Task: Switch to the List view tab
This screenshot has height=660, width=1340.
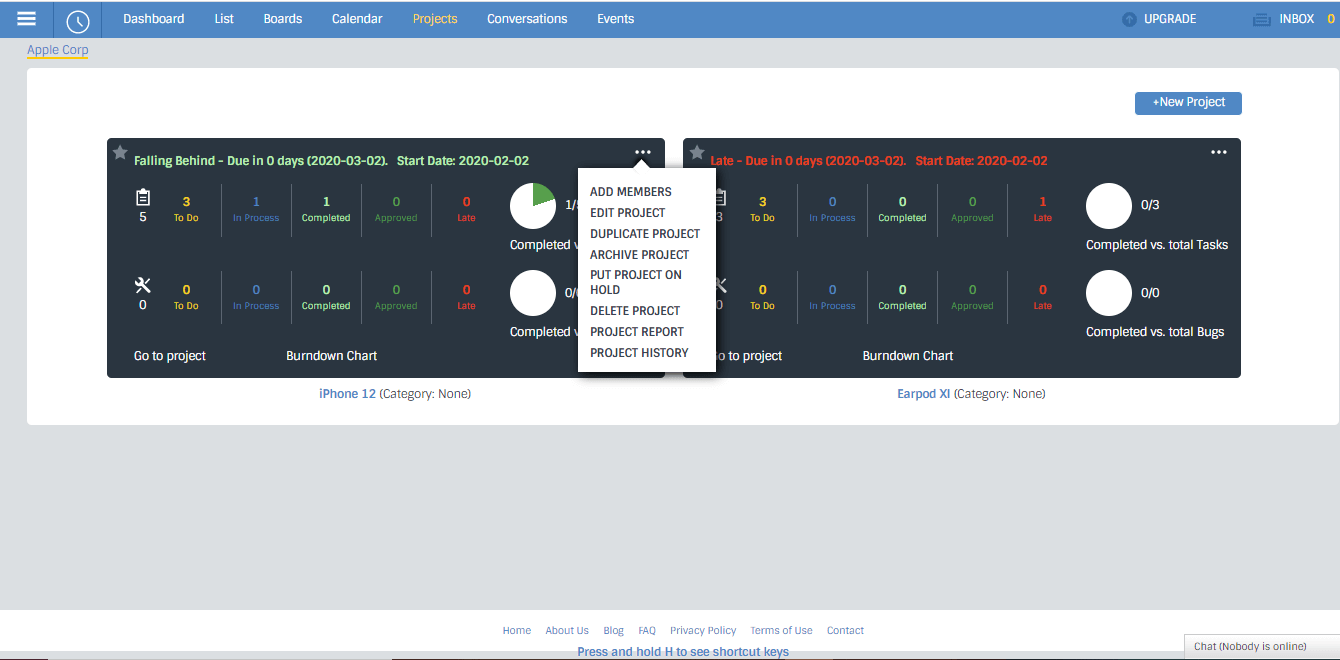Action: [x=224, y=19]
